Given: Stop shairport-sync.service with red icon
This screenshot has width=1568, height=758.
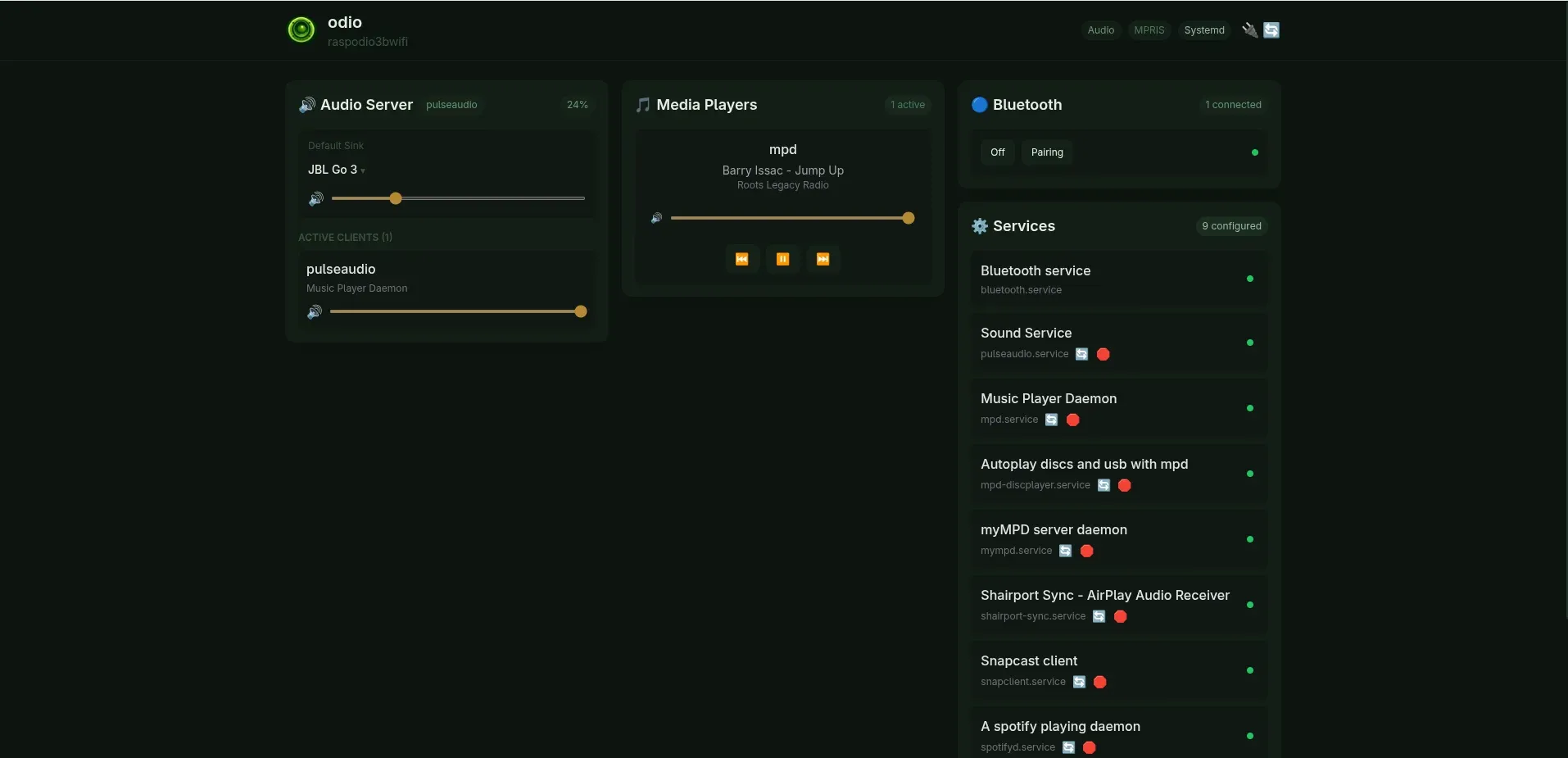Looking at the screenshot, I should [x=1121, y=616].
